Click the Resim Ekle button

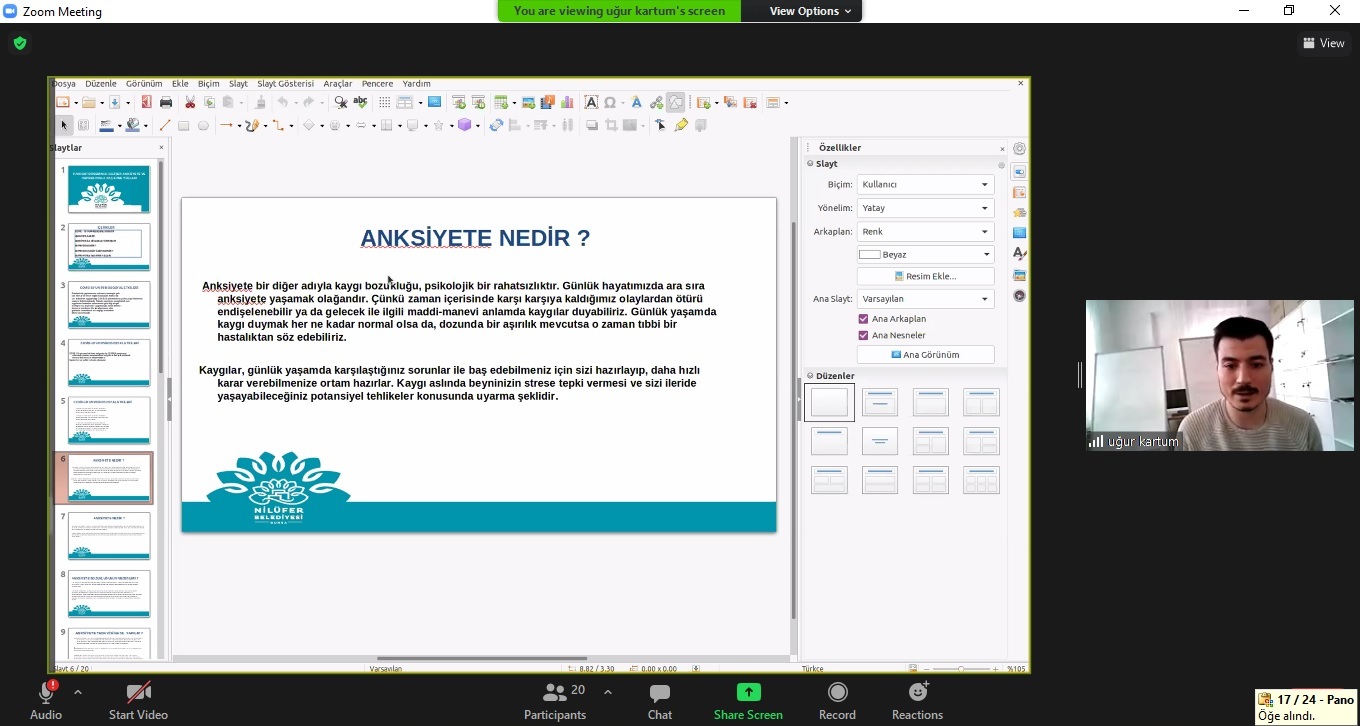click(925, 276)
